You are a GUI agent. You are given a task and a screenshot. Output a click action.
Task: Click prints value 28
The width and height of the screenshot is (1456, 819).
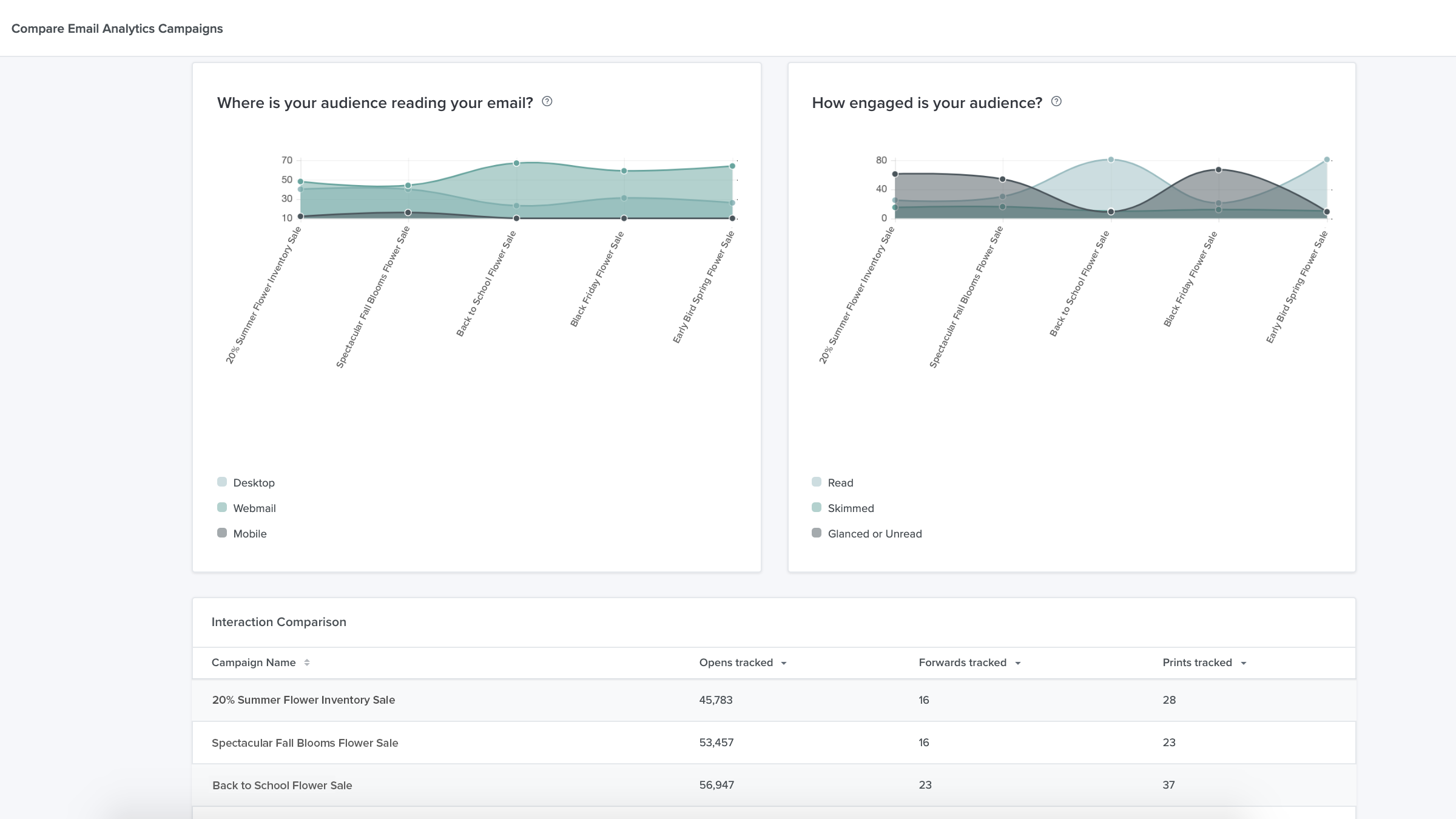tap(1169, 700)
